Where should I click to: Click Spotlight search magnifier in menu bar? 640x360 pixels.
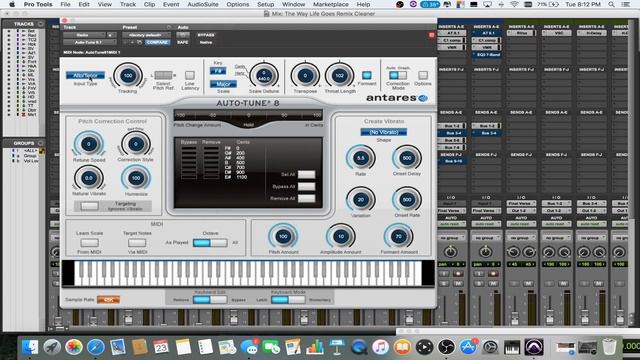tap(611, 4)
